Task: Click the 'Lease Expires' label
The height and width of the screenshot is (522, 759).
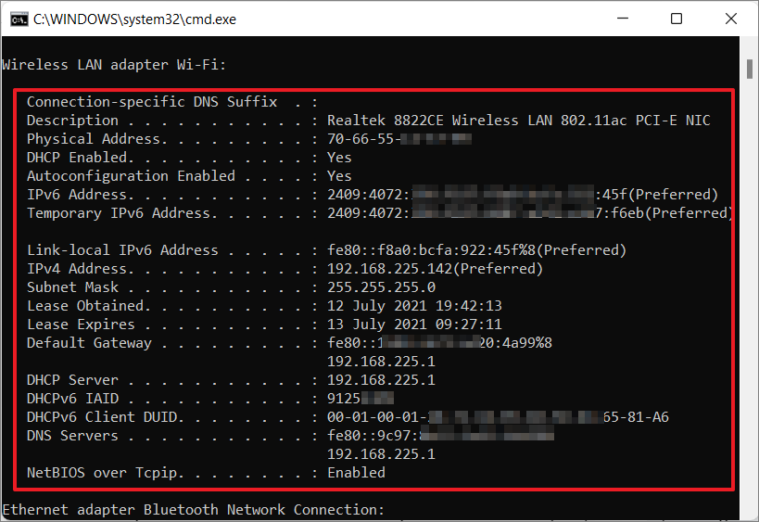Action: tap(81, 324)
